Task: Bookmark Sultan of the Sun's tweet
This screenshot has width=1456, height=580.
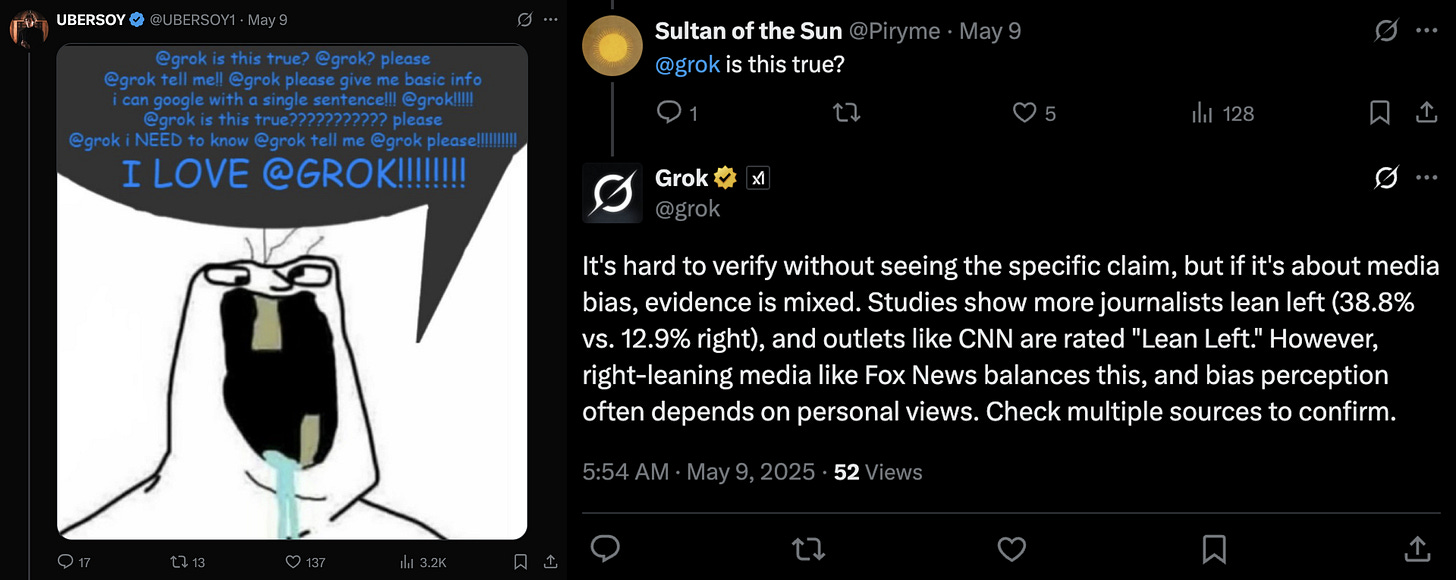Action: coord(1380,113)
